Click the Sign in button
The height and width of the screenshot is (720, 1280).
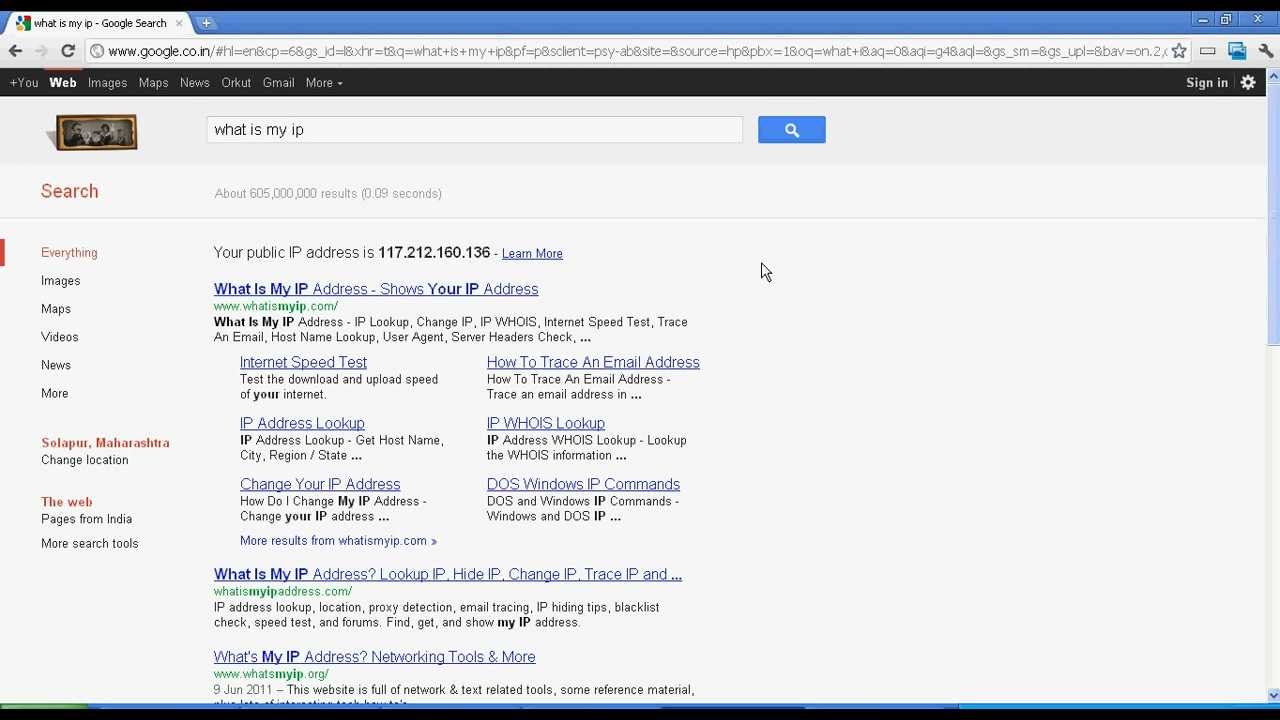tap(1207, 83)
